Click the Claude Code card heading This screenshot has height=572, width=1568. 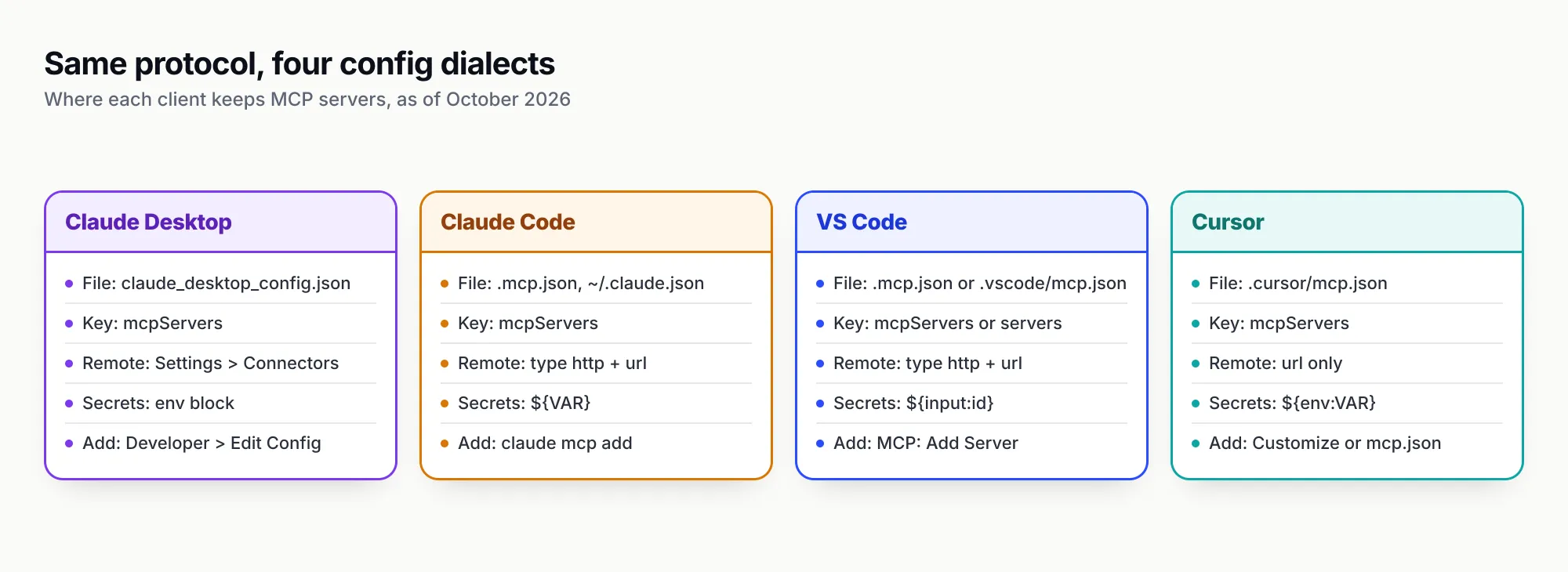coord(508,223)
